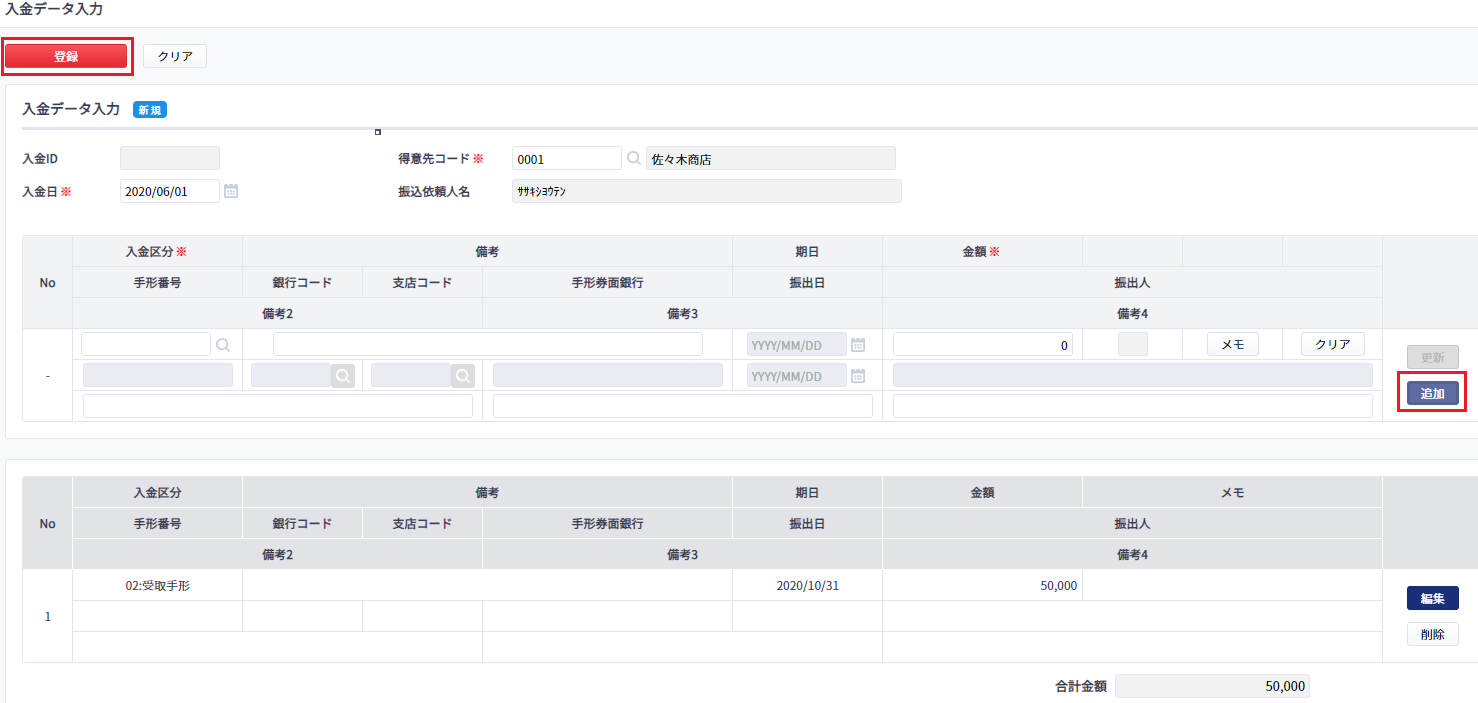Click the 銀行コード search icon

coord(343,376)
